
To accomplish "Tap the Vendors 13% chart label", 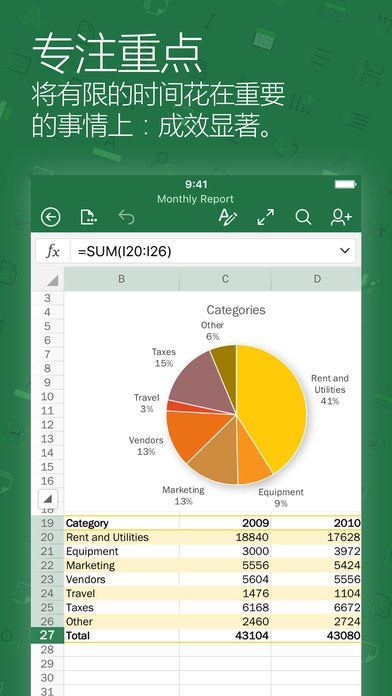I will click(146, 446).
